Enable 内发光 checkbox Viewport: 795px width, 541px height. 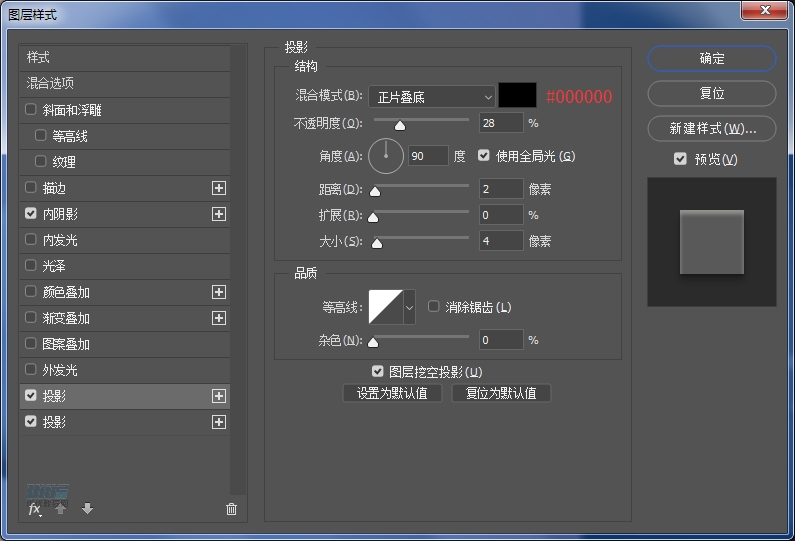(30, 239)
